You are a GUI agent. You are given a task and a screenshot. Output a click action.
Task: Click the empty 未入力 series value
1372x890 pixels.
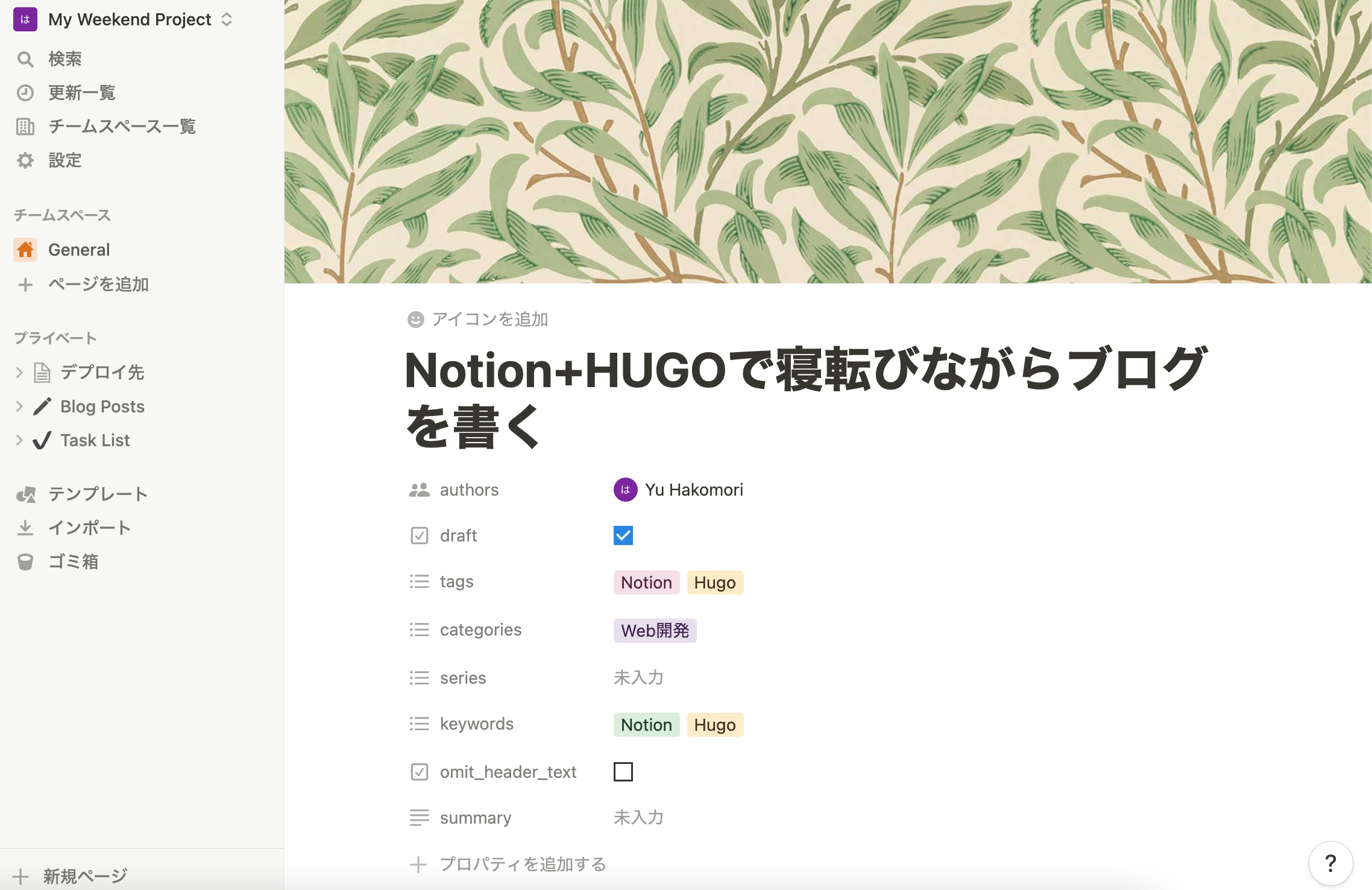click(x=638, y=678)
